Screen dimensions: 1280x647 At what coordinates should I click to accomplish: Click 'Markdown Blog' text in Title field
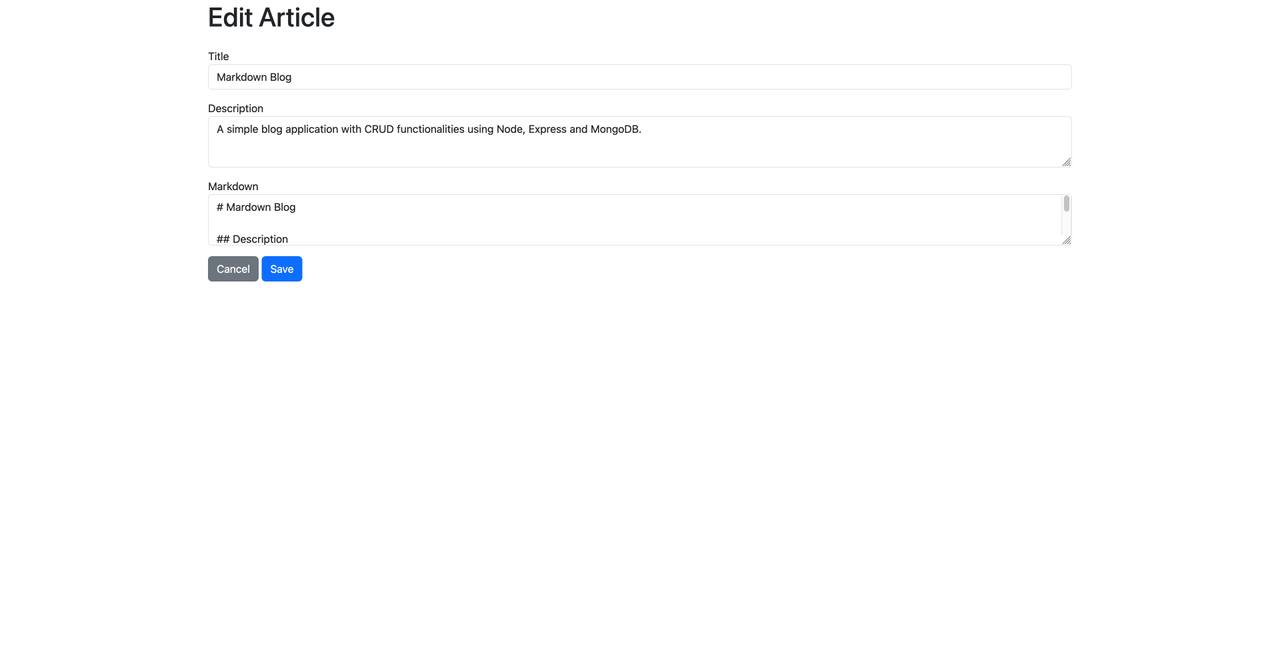254,77
